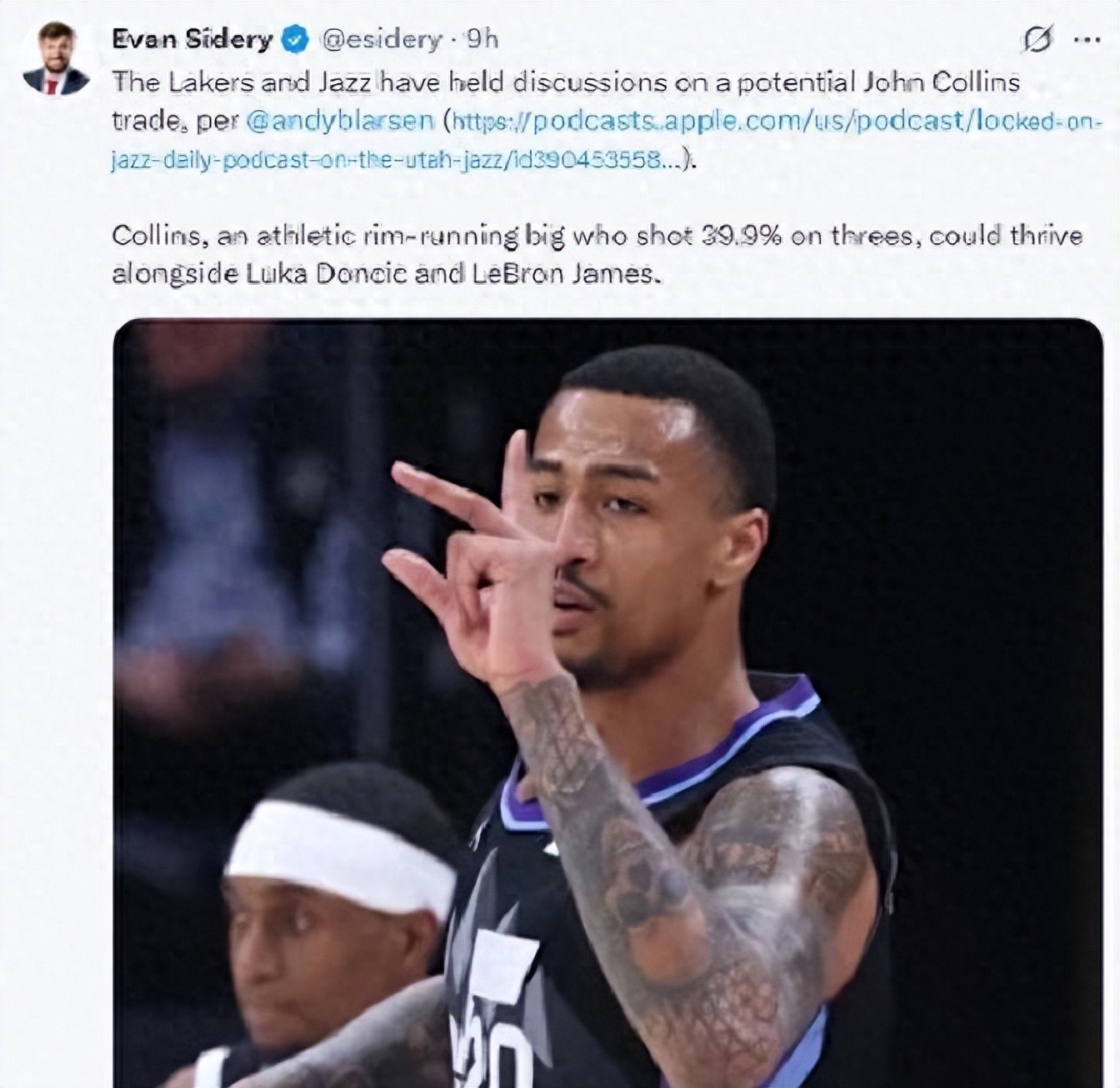
Task: Open Evan Sidery's profile avatar
Action: pyautogui.click(x=57, y=59)
